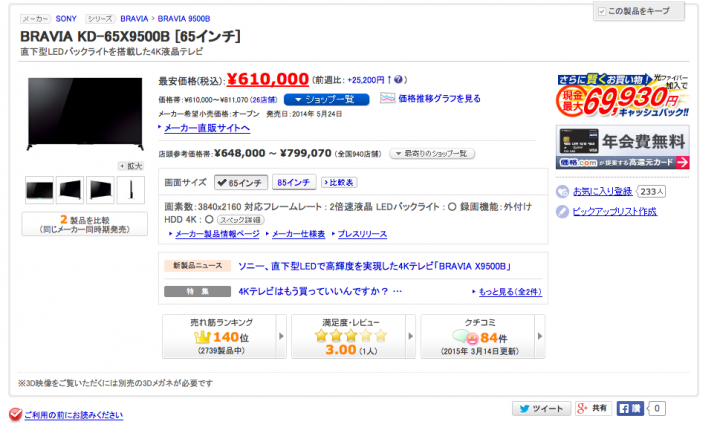
Task: Open the SONY maker link
Action: coord(66,19)
